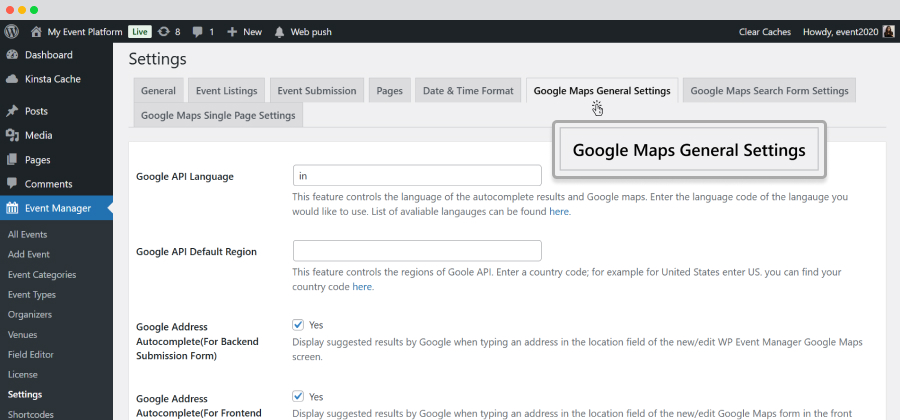Toggle Backend Submission Form autocomplete checkbox

coord(298,325)
